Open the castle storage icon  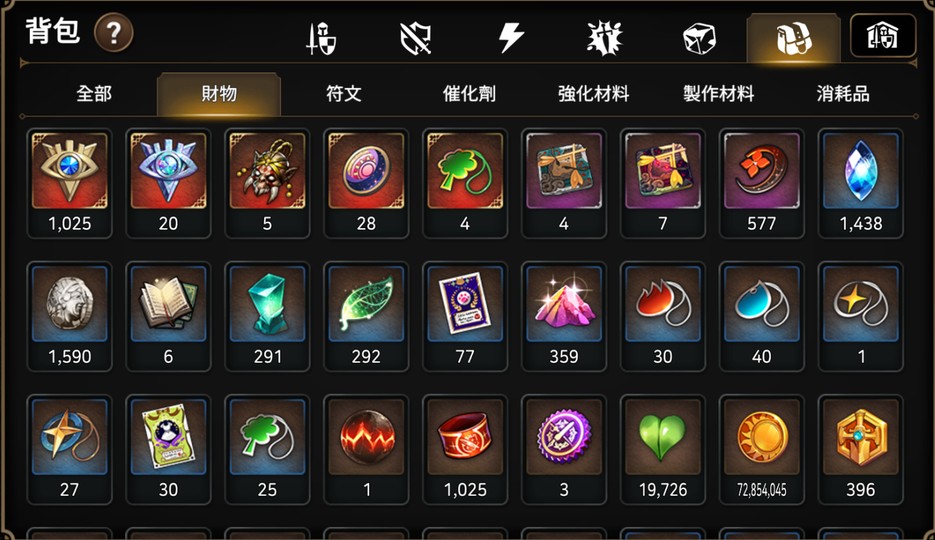click(x=883, y=36)
